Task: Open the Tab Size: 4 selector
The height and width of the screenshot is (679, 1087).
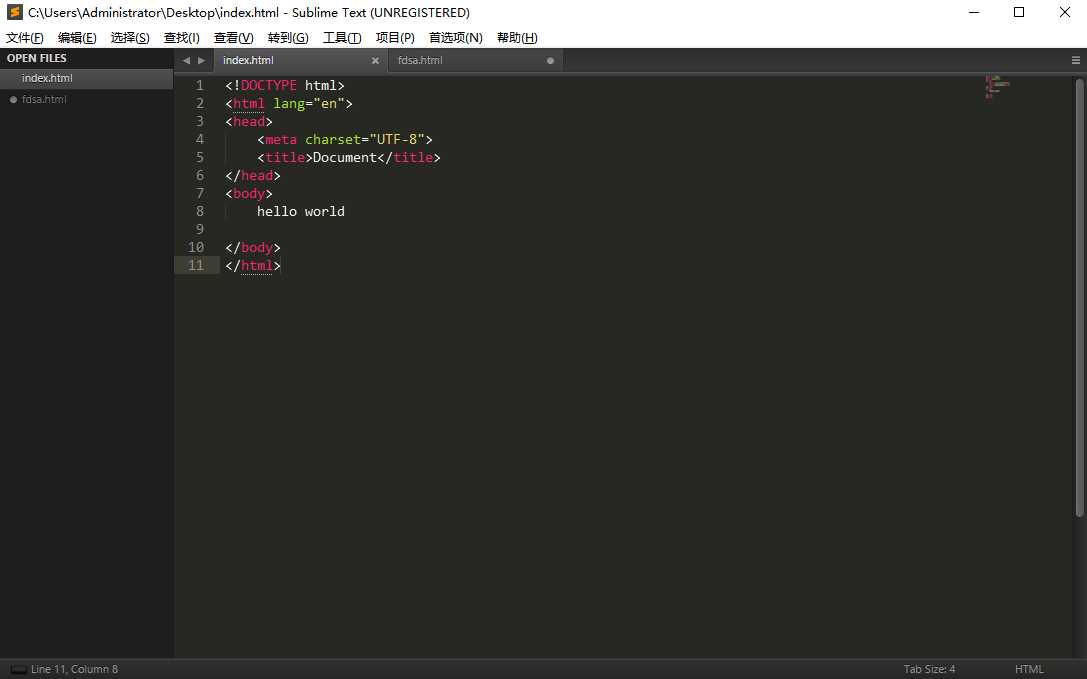Action: click(929, 669)
